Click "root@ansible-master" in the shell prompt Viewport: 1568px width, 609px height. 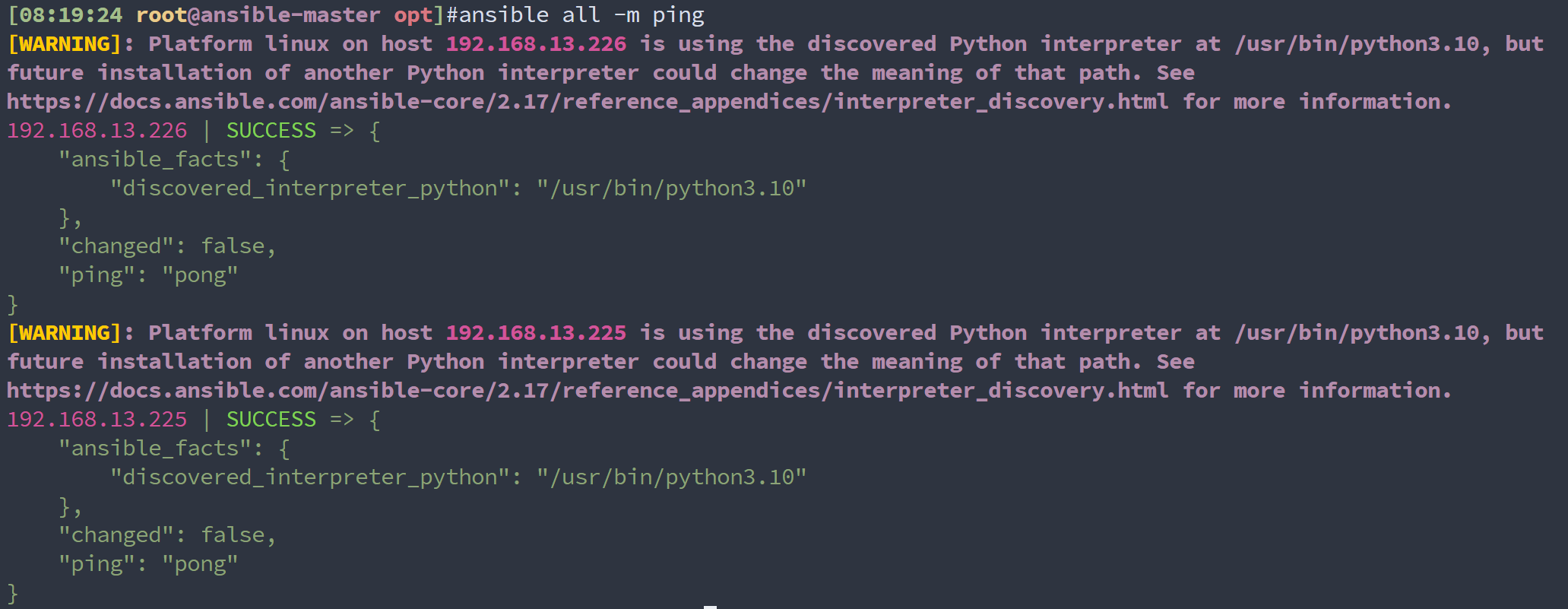coord(258,15)
